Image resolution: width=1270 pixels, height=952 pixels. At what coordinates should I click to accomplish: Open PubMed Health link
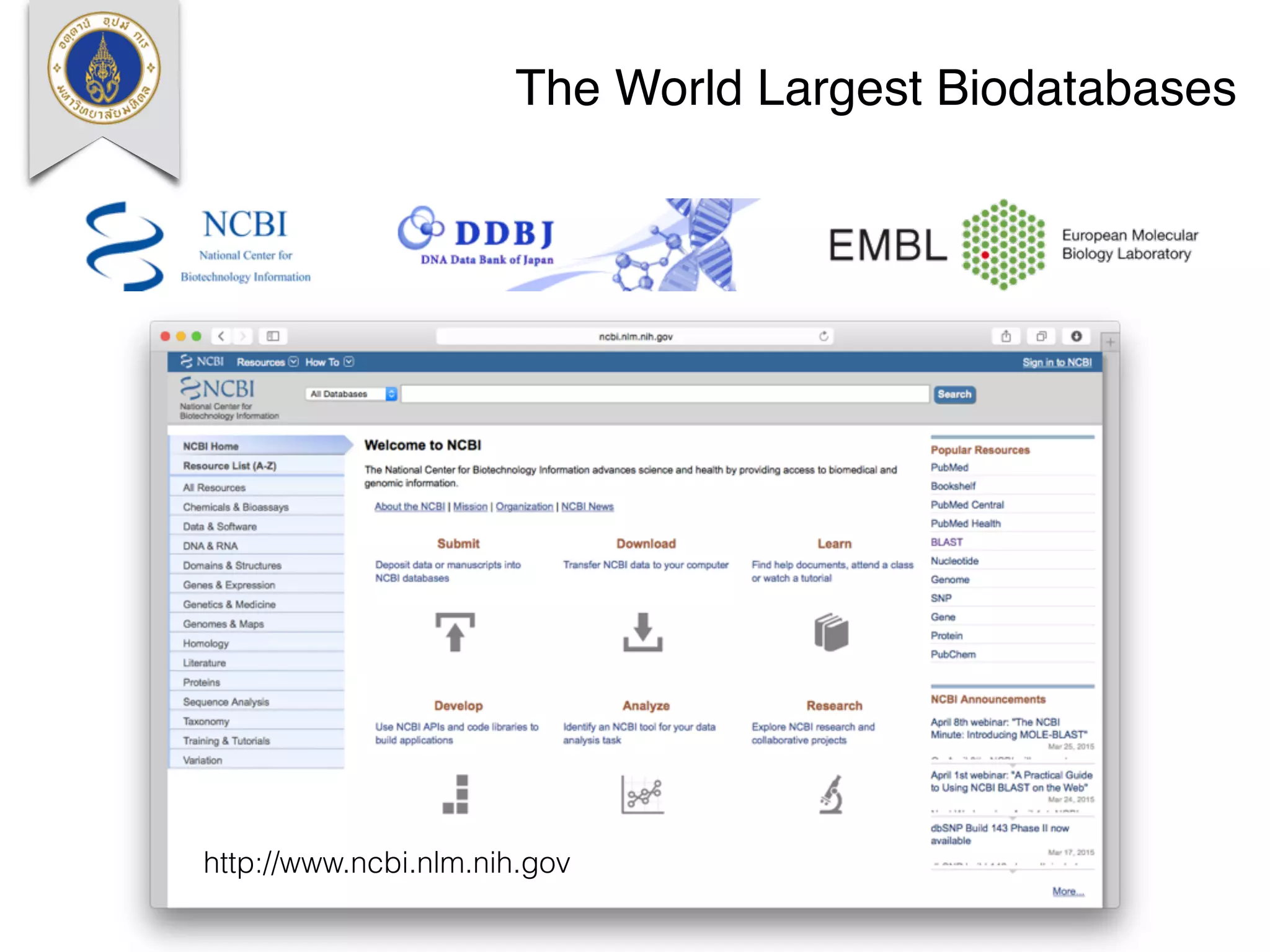click(966, 523)
